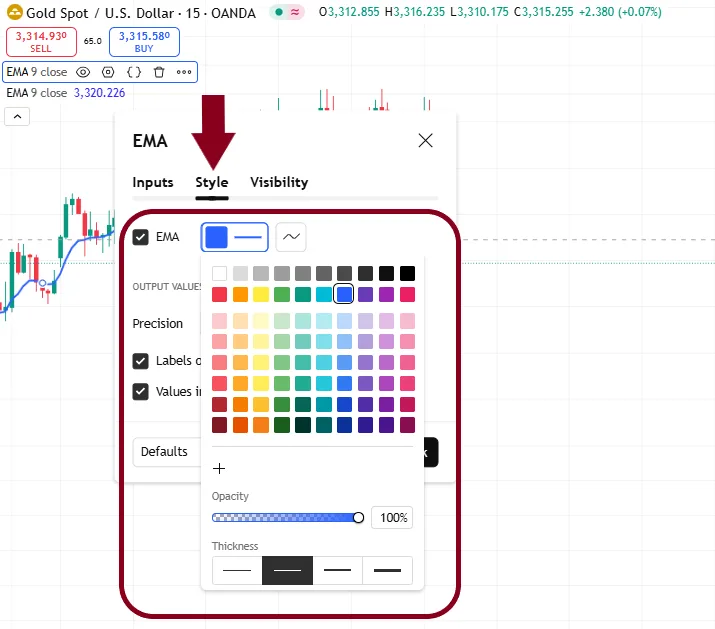Open EMA source code braces icon
This screenshot has height=629, width=715.
[x=133, y=72]
